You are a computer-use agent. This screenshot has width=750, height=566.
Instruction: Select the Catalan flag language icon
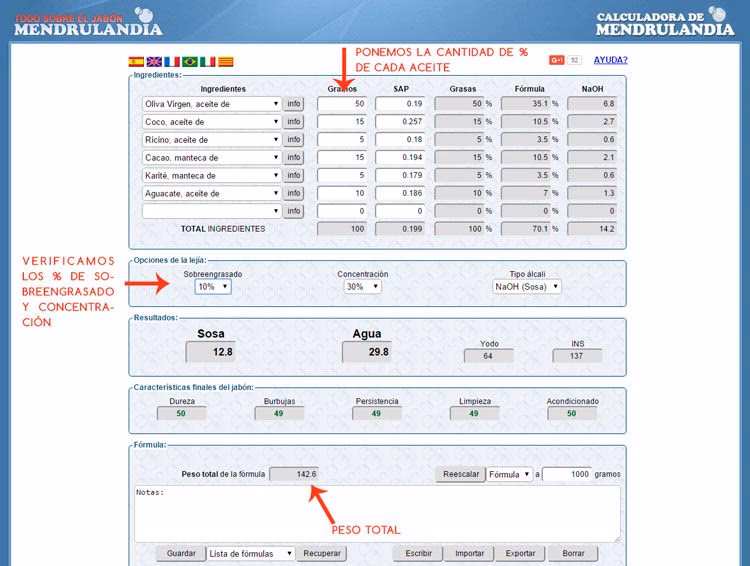pos(226,61)
